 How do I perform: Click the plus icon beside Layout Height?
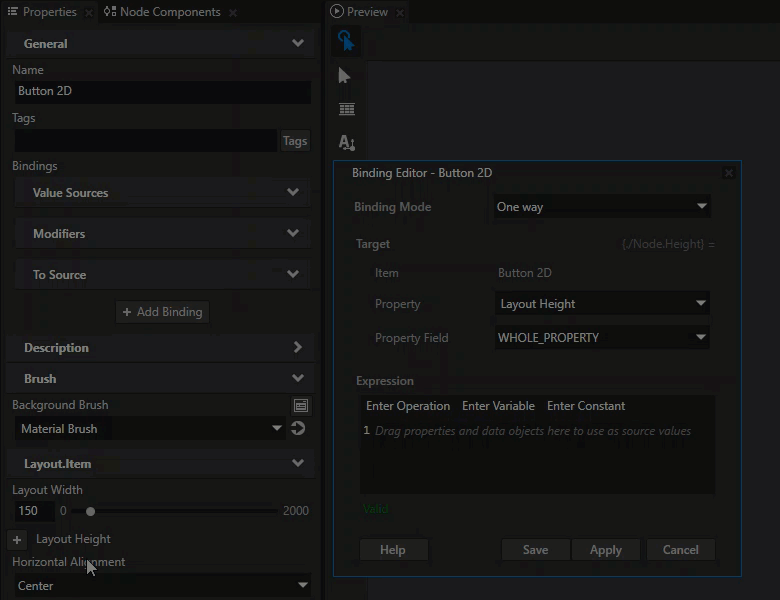tap(17, 540)
